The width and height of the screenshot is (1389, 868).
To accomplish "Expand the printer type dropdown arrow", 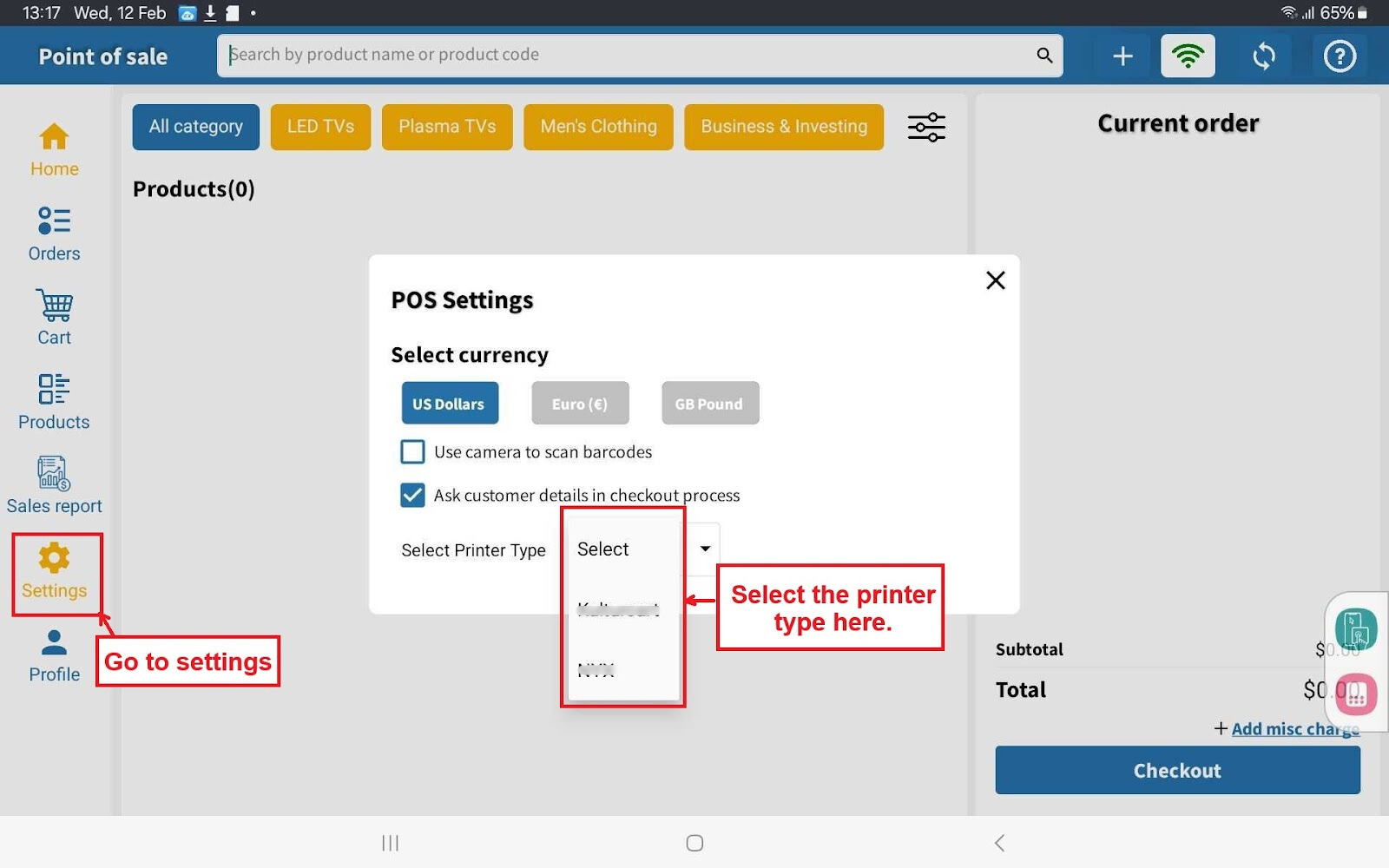I will coord(705,549).
